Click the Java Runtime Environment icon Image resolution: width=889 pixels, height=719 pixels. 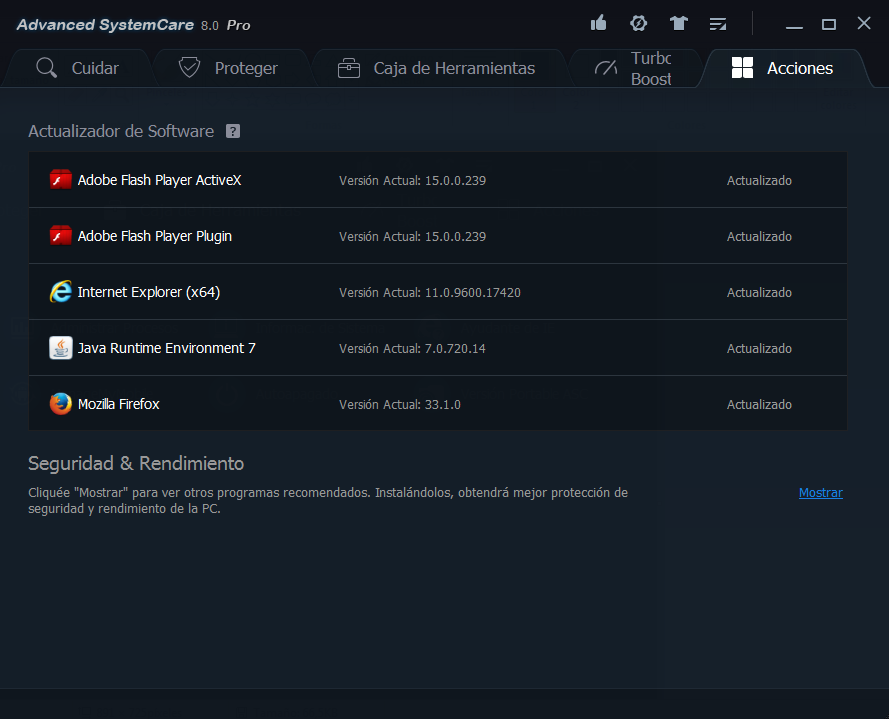point(61,348)
